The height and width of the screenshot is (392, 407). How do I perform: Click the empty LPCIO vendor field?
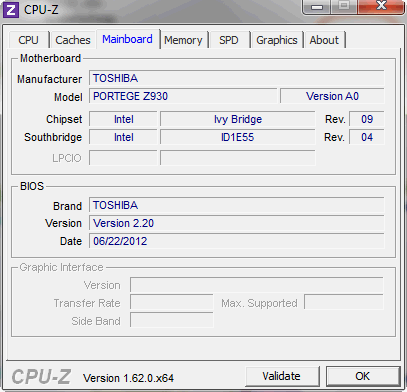[x=123, y=158]
